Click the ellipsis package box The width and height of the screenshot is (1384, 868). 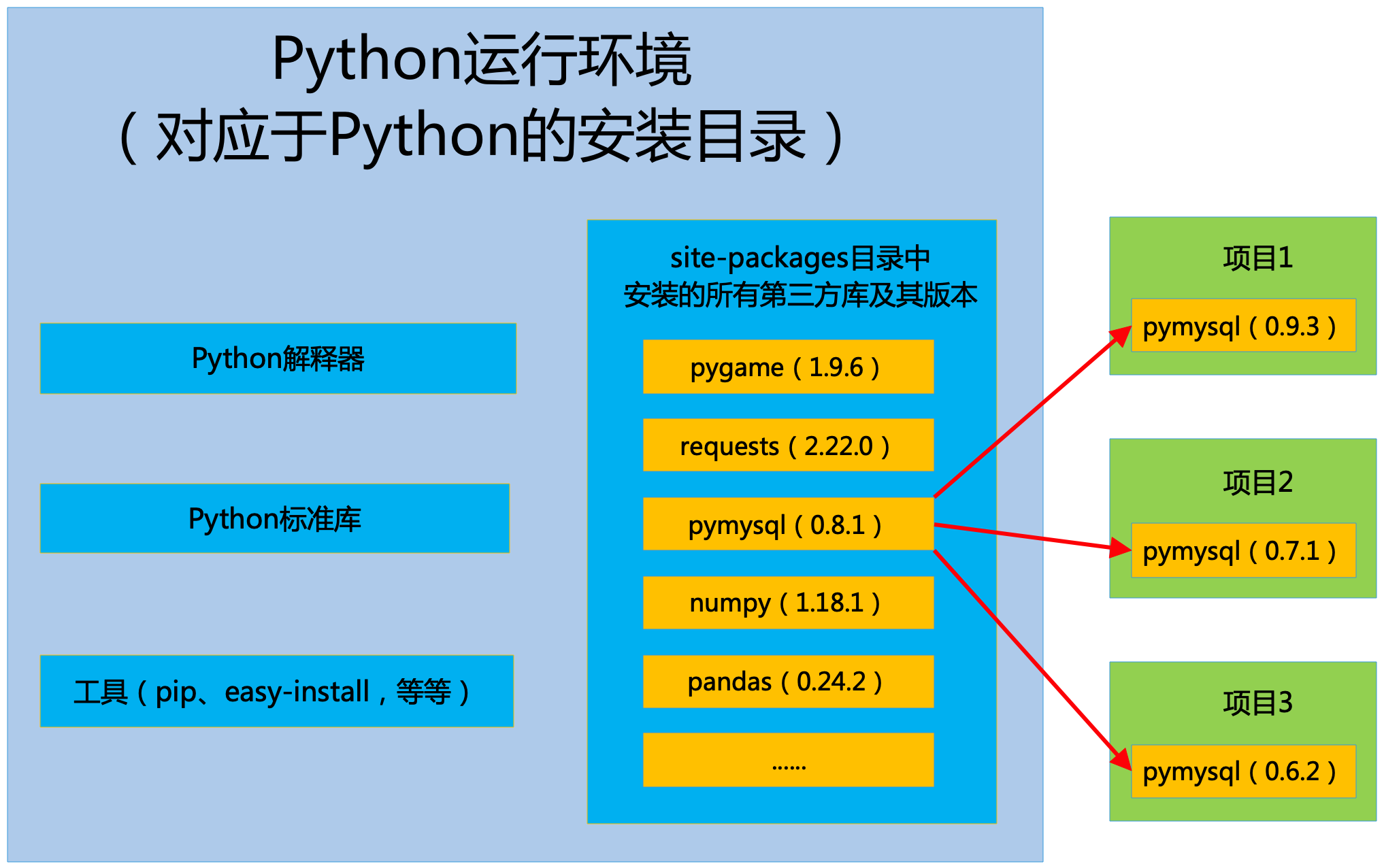[x=788, y=761]
